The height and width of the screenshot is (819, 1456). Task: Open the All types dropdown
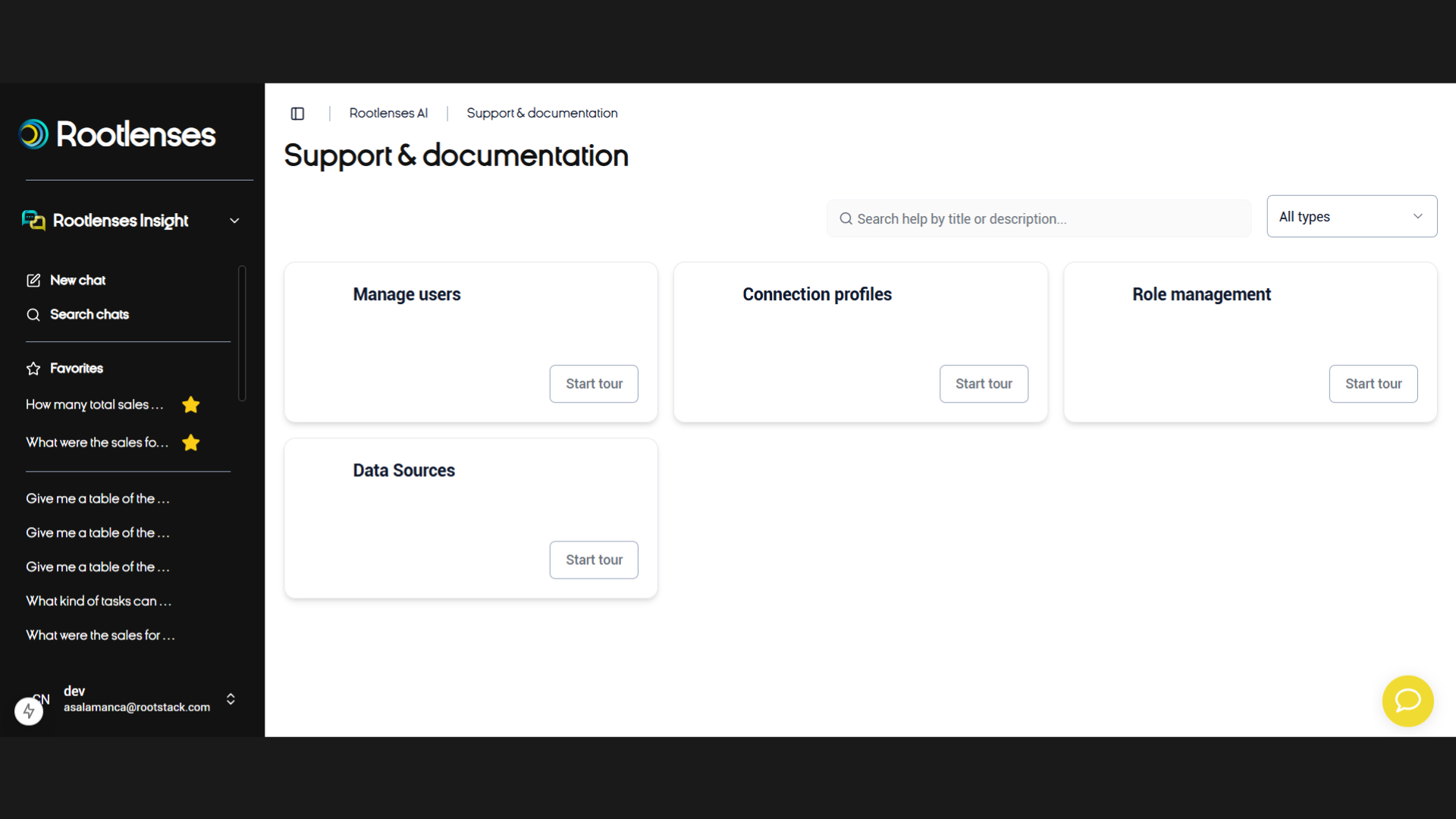coord(1351,217)
